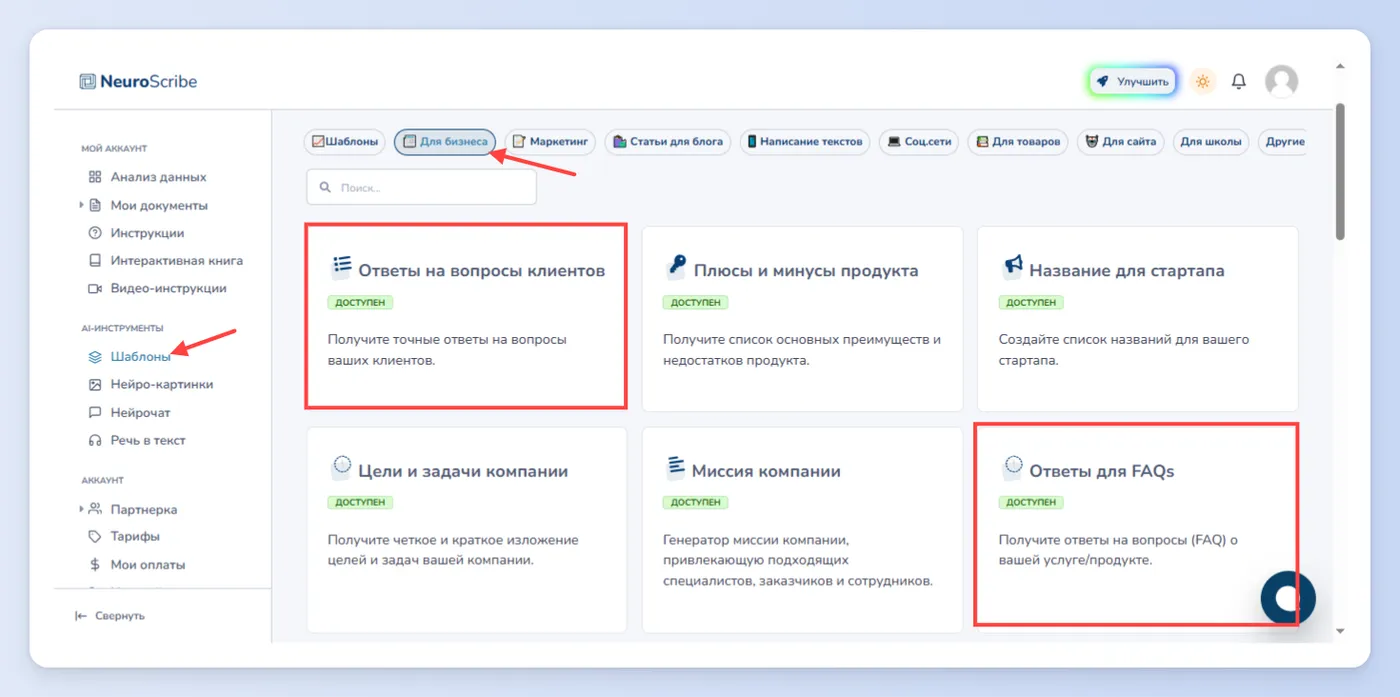Open Миссия компании template
1400x697 pixels.
(802, 530)
